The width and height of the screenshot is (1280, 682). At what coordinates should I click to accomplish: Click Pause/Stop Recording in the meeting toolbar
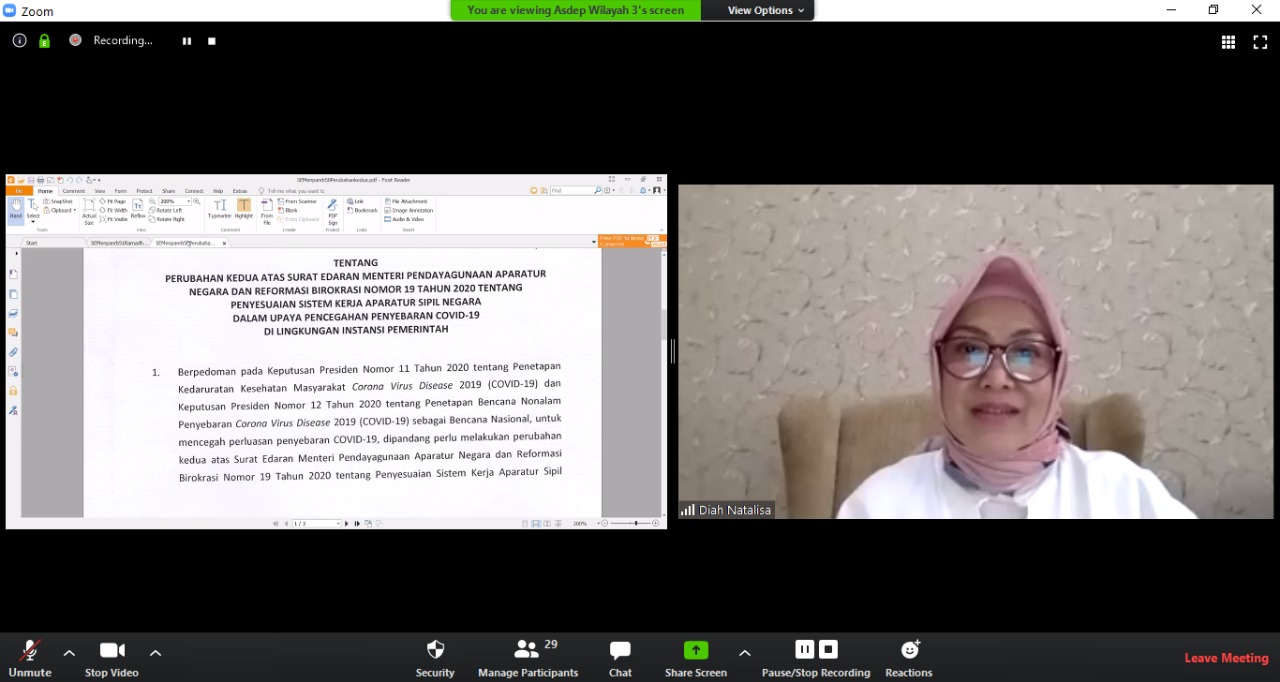(816, 658)
